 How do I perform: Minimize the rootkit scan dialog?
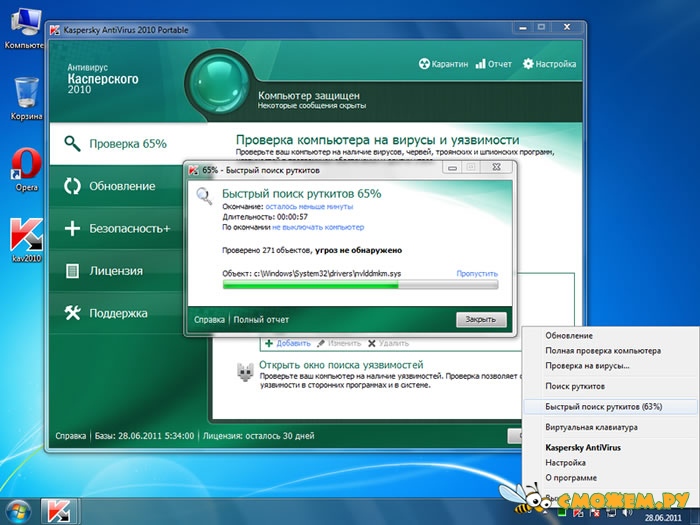(x=452, y=168)
